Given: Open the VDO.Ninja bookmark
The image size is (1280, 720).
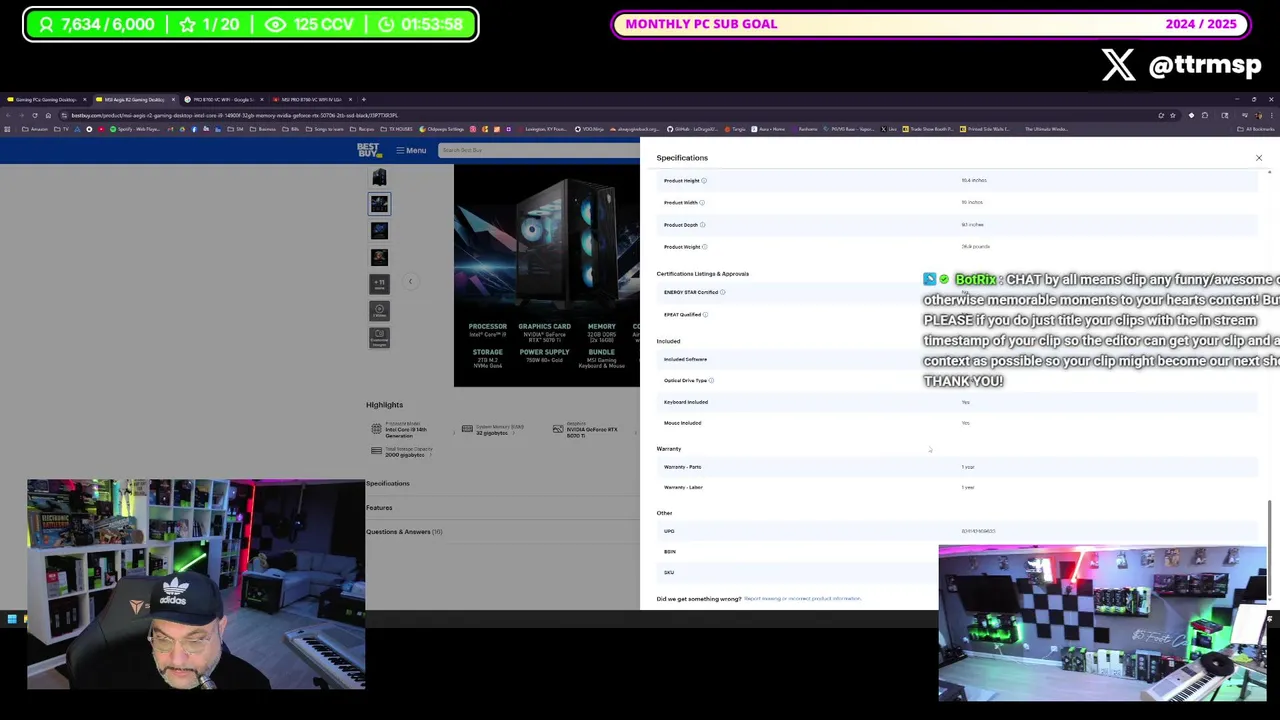Looking at the screenshot, I should coord(587,129).
